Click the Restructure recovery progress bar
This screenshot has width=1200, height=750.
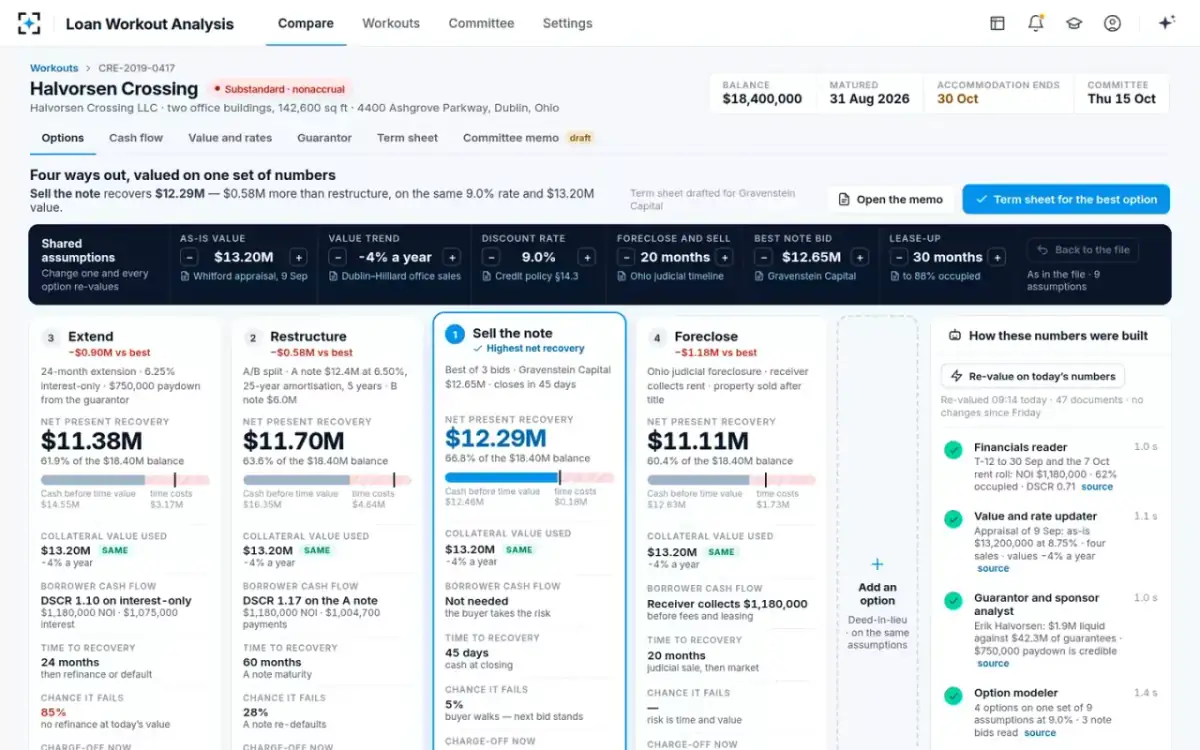point(327,480)
